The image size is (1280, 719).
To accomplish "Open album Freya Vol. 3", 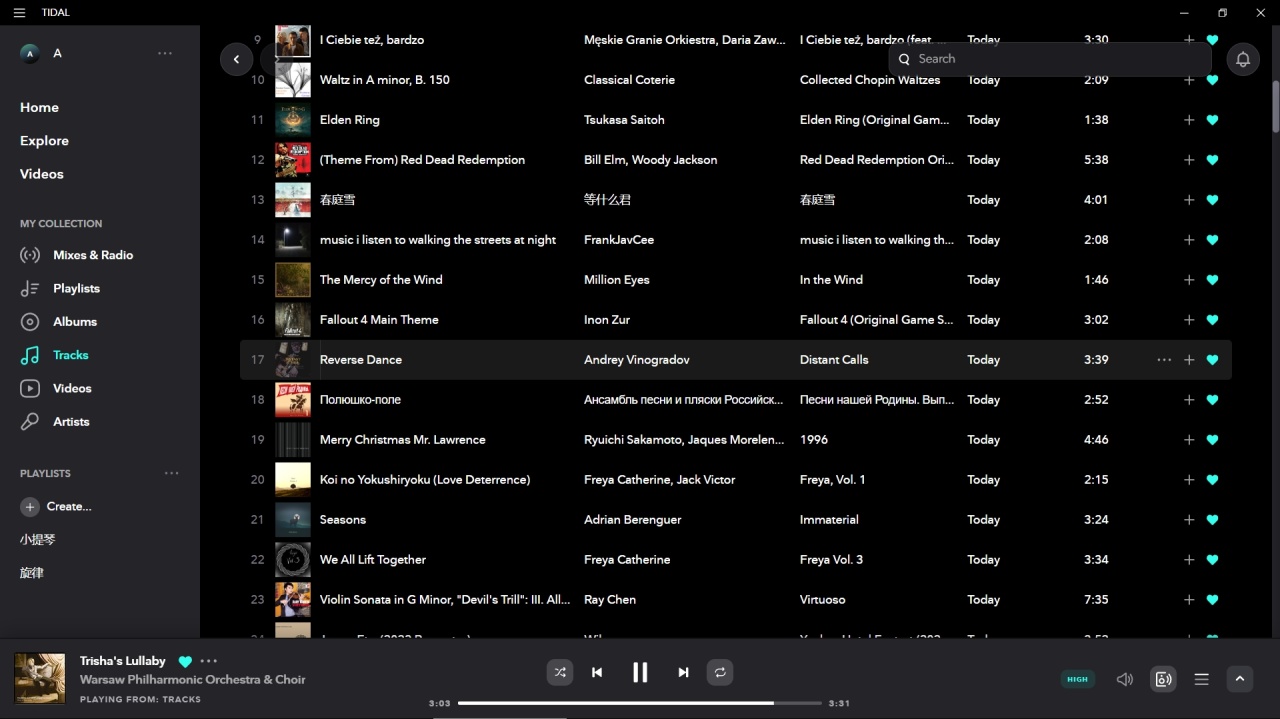I will coord(831,560).
